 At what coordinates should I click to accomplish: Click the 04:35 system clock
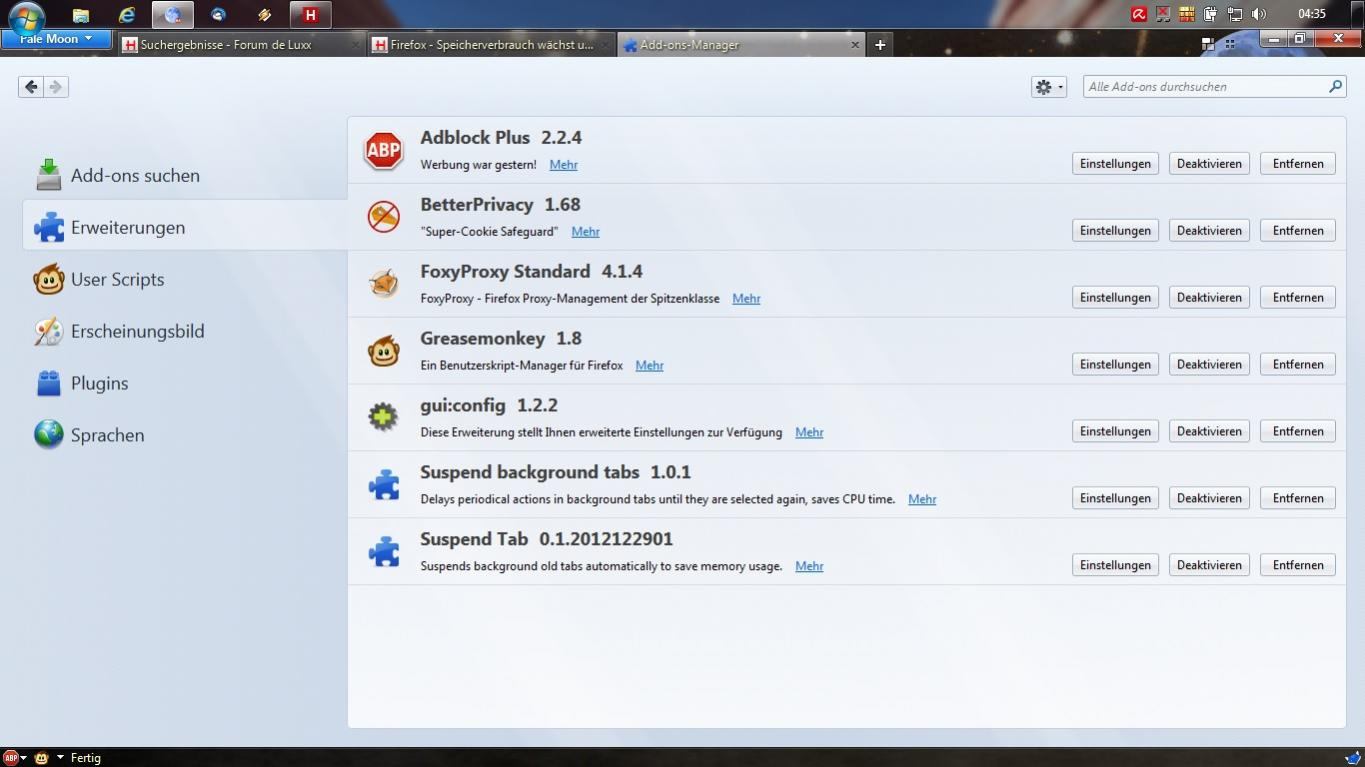click(x=1312, y=14)
